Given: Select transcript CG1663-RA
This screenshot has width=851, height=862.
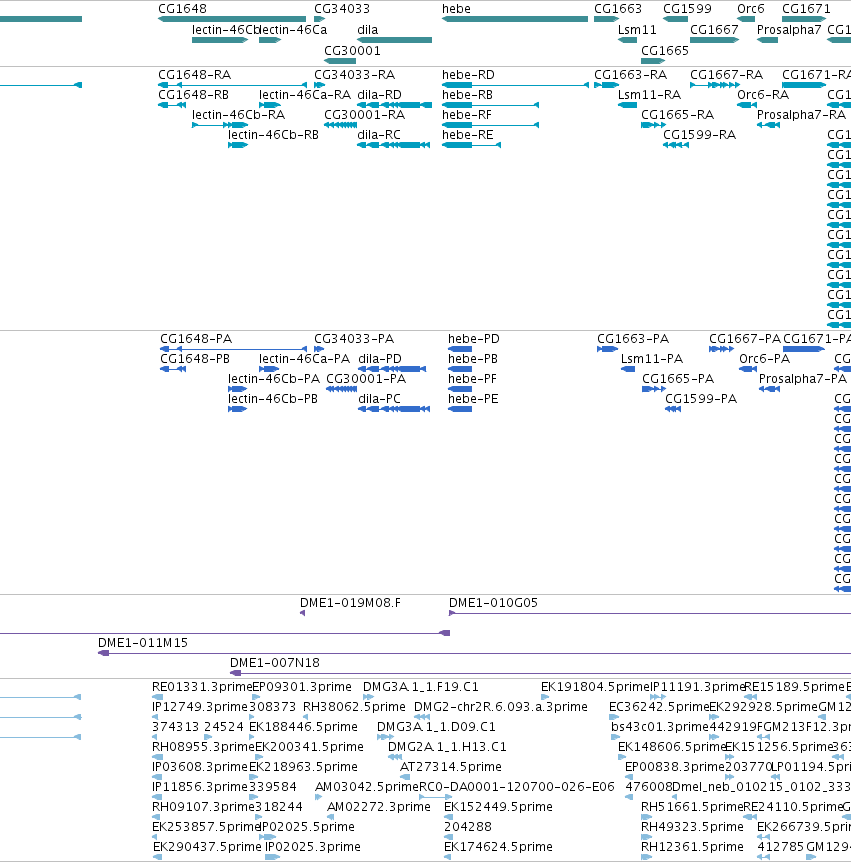Looking at the screenshot, I should (630, 75).
